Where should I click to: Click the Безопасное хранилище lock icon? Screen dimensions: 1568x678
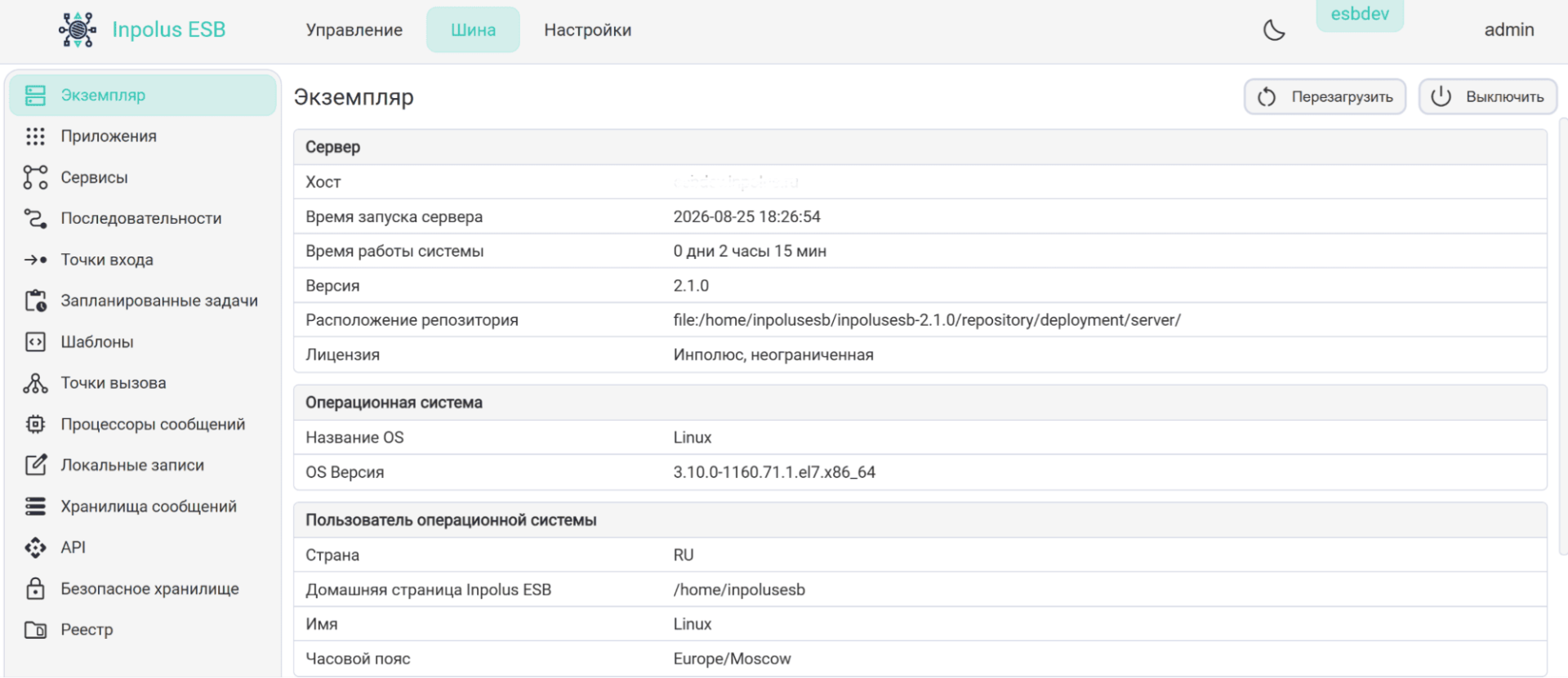(35, 588)
